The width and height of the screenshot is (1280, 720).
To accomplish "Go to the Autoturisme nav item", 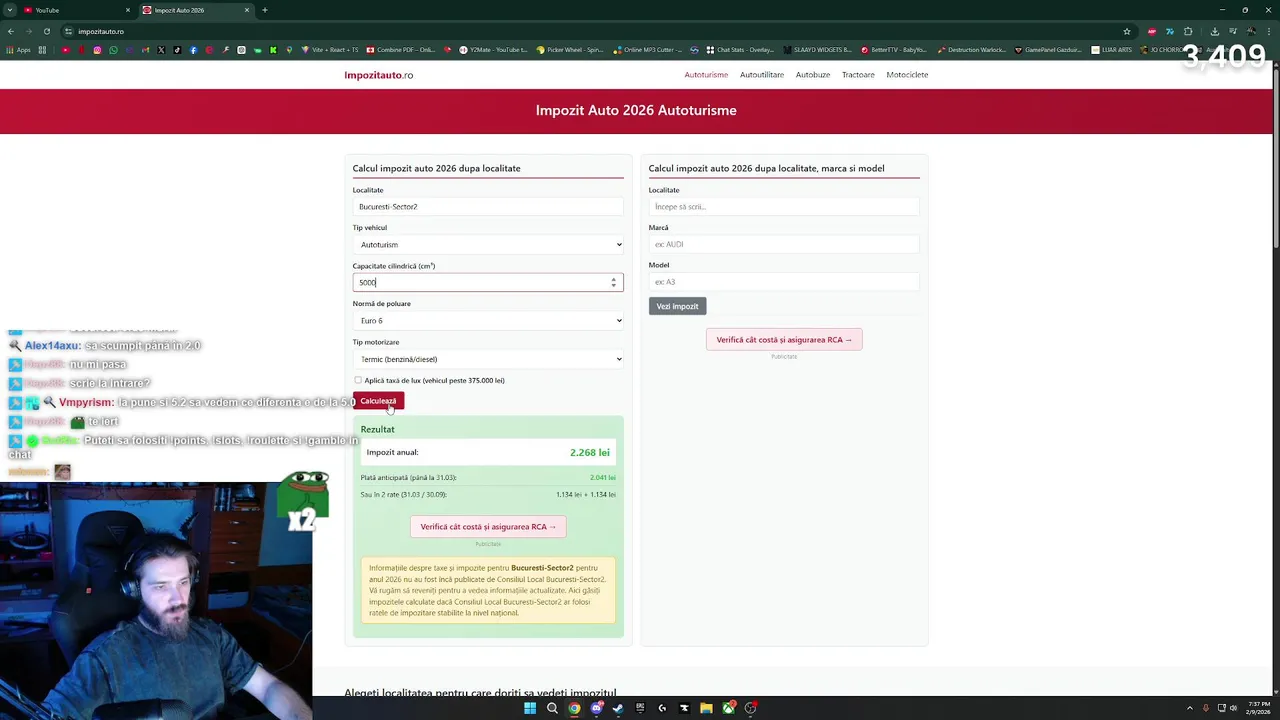I will (706, 75).
